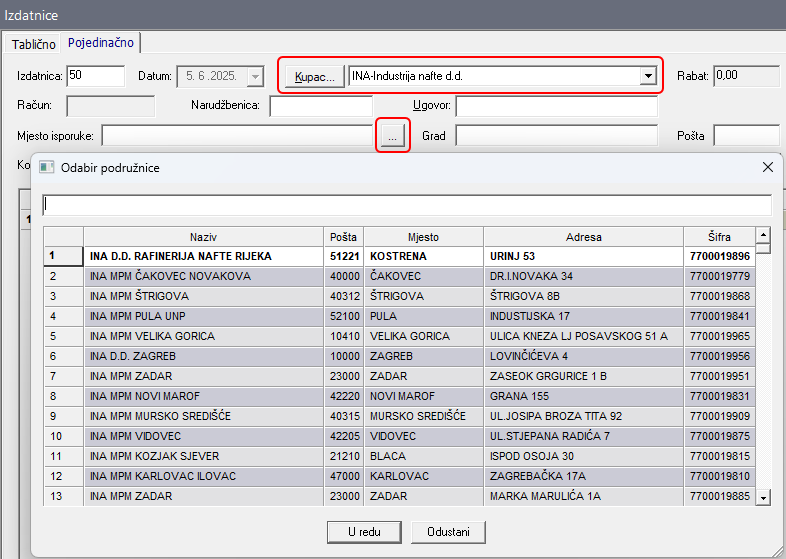Viewport: 786px width, 559px height.
Task: Open the Datum date dropdown
Action: [255, 77]
